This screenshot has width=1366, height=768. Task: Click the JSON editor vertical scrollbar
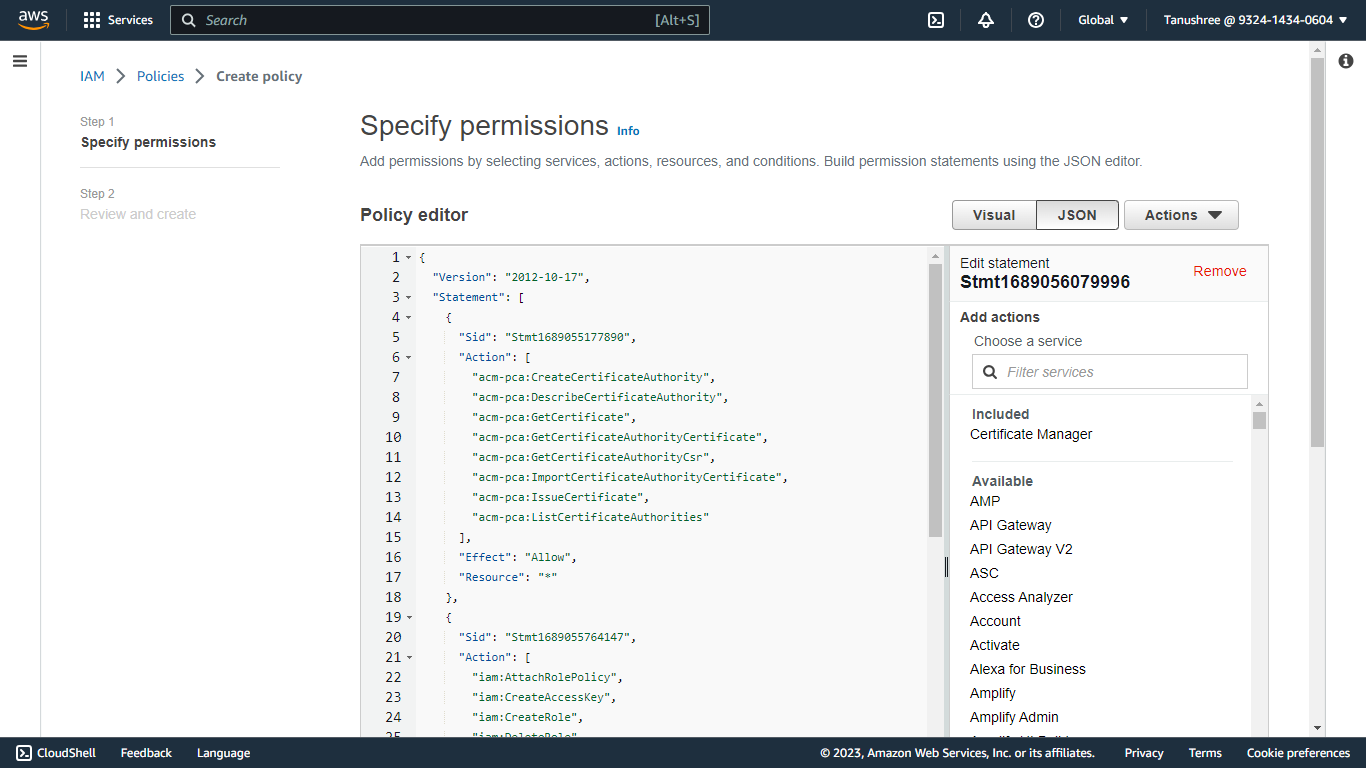935,400
